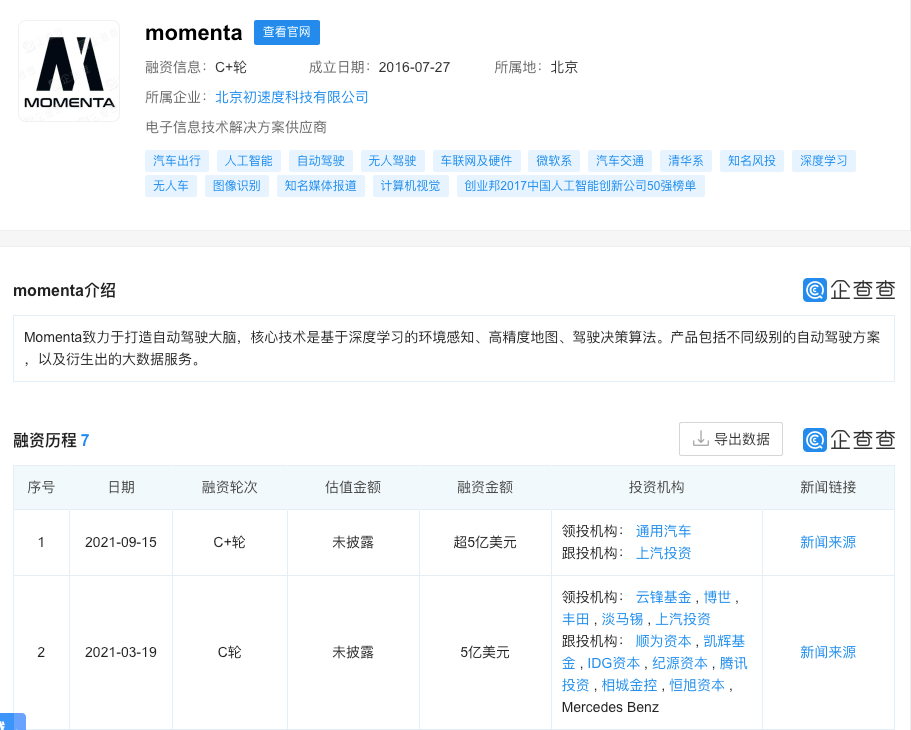Open investor 云锋基金 link

coord(663,597)
